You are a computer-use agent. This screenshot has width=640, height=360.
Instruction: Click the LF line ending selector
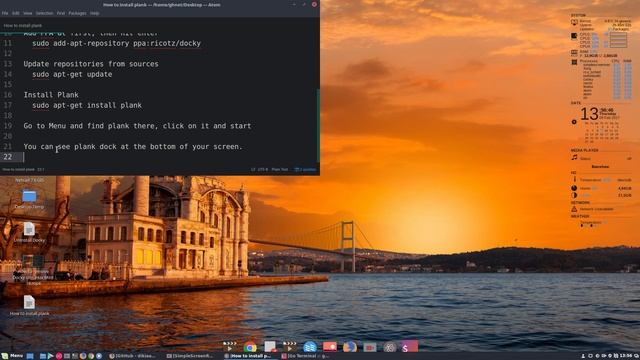tap(253, 169)
